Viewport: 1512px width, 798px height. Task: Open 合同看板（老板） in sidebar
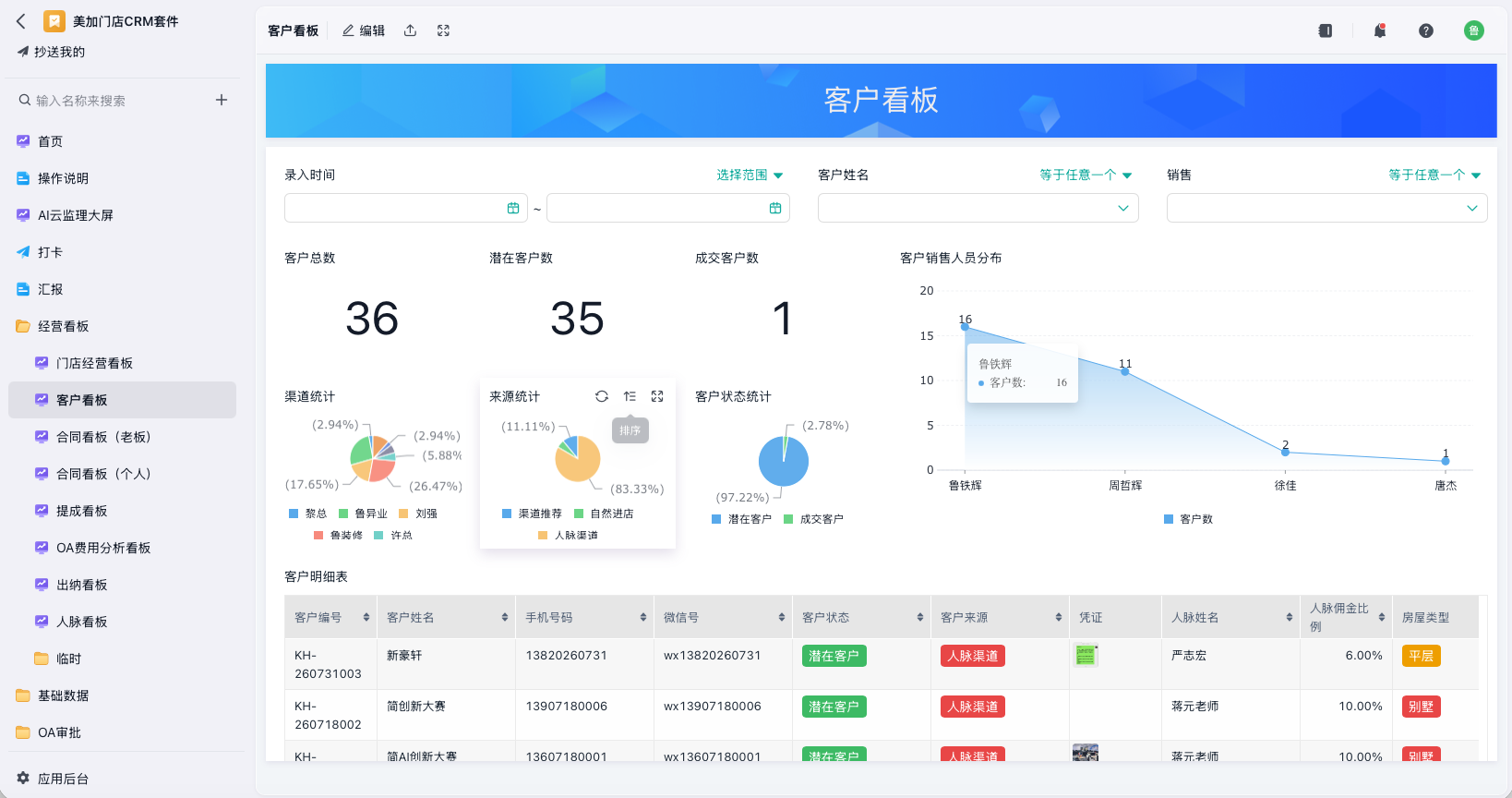point(122,437)
